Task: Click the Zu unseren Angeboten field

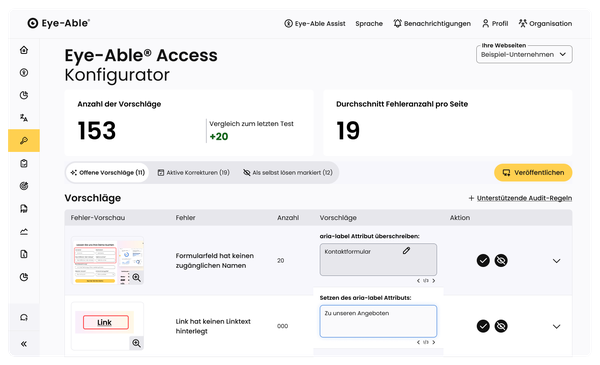Action: tap(378, 321)
